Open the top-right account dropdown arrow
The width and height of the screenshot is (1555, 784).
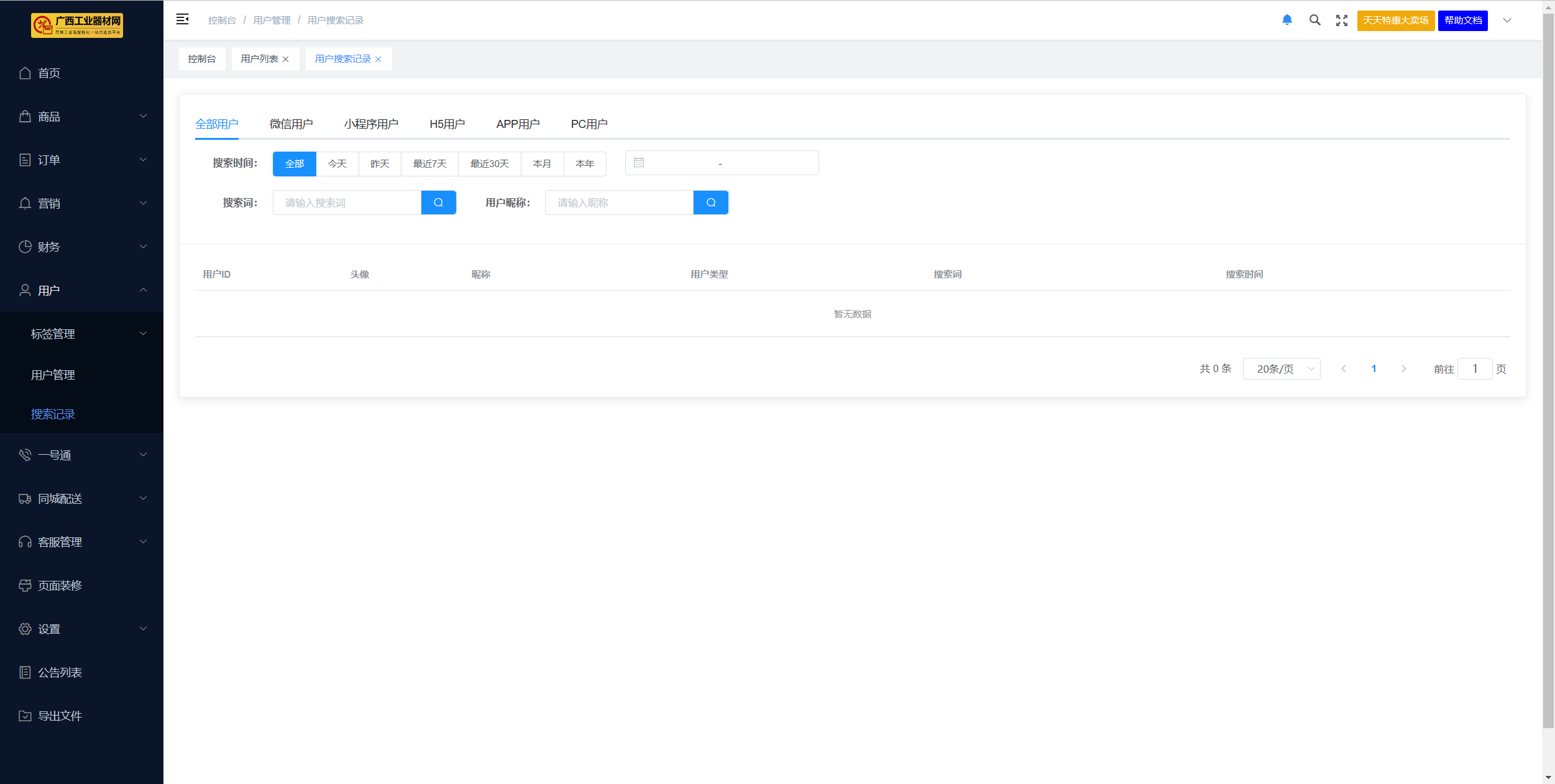pyautogui.click(x=1507, y=20)
